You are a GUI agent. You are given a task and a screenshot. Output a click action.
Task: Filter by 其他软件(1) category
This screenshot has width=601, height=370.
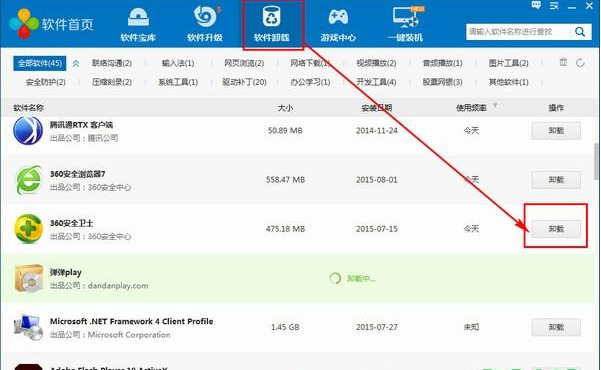(x=509, y=82)
